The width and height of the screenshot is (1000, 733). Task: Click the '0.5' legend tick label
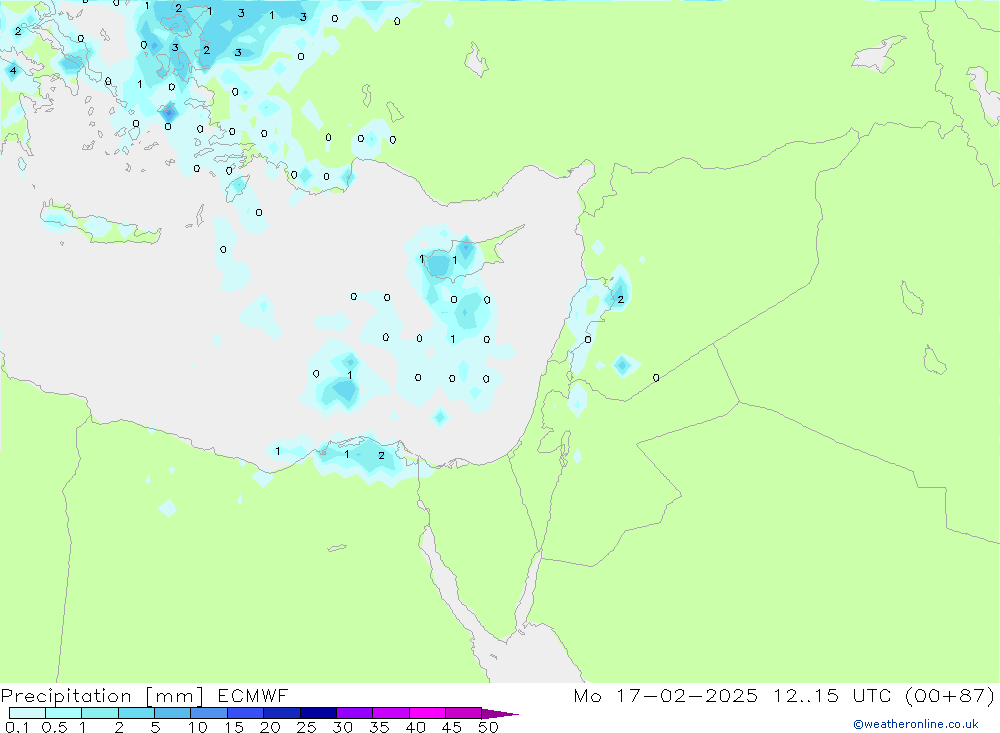(54, 727)
